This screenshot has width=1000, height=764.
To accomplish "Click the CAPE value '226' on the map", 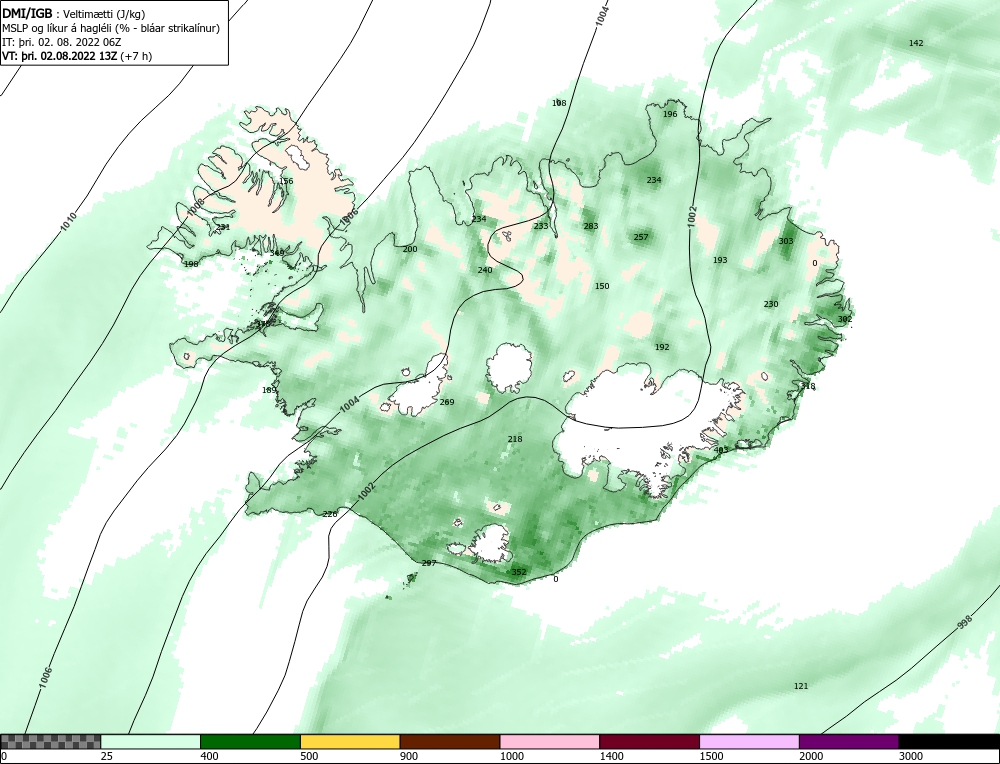I will tap(330, 514).
